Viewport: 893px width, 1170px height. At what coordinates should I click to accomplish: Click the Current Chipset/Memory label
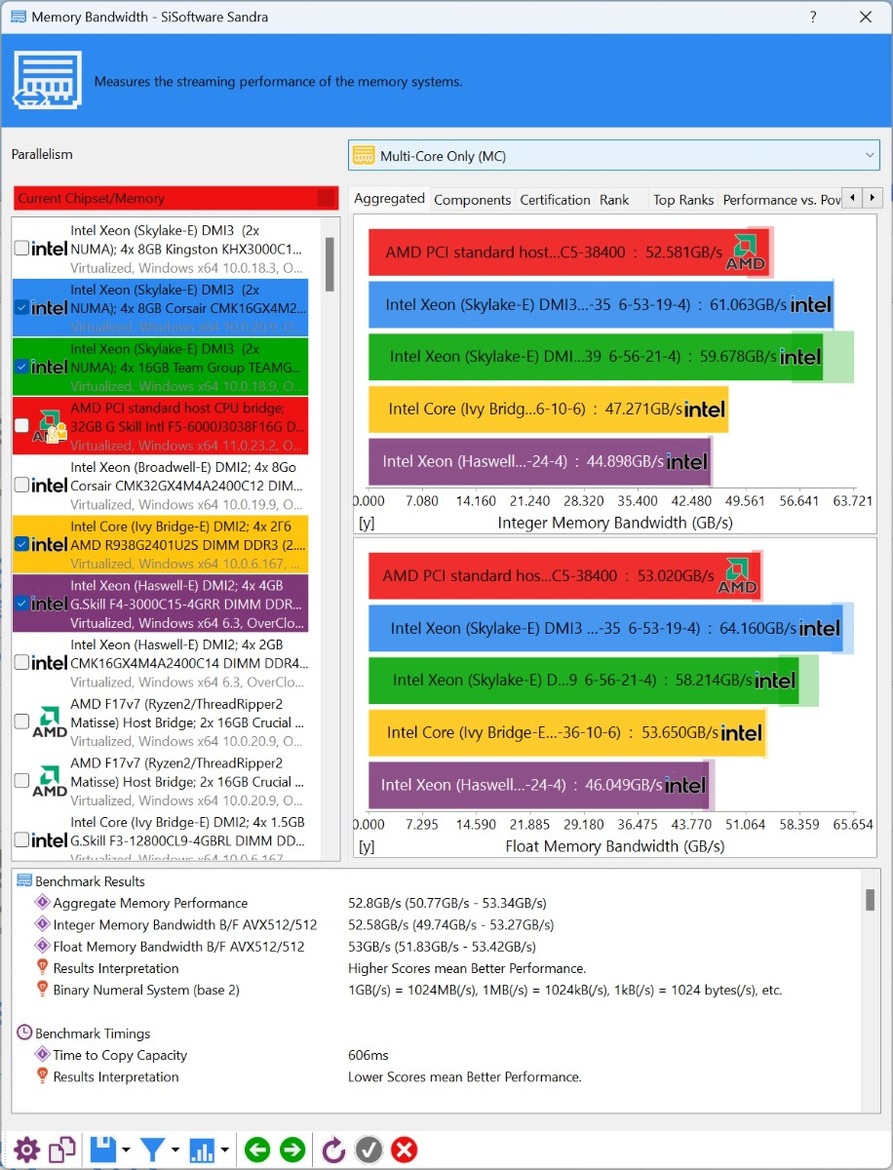91,198
